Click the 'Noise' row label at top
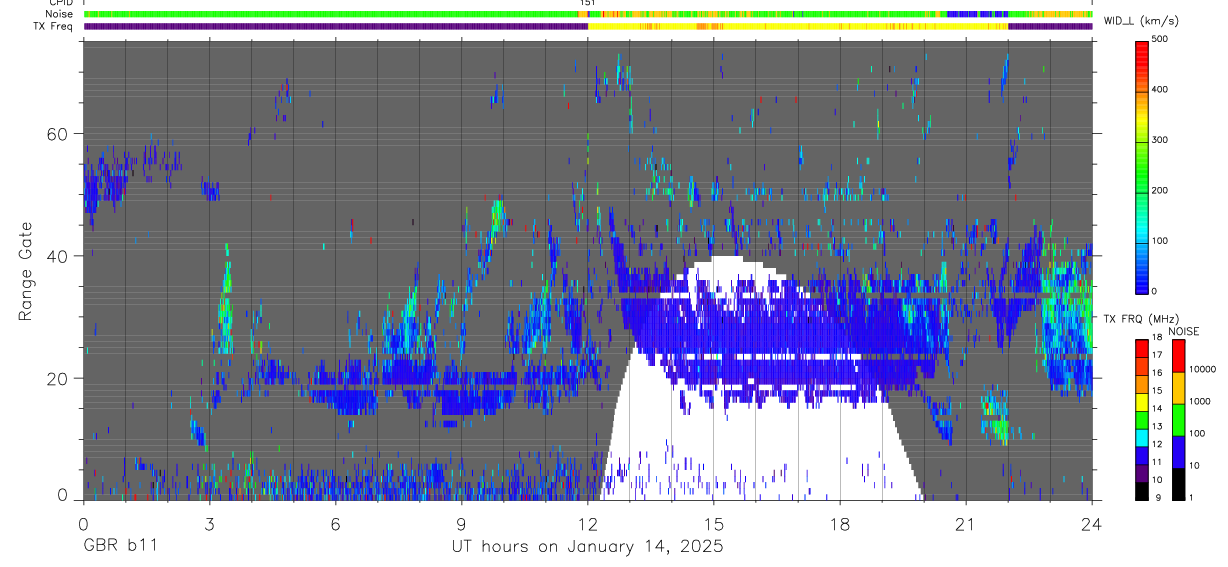 click(60, 14)
